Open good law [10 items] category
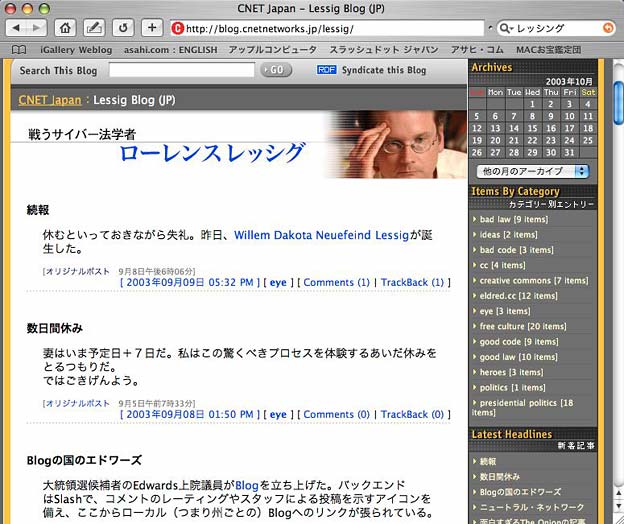This screenshot has width=624, height=524. pyautogui.click(x=519, y=357)
